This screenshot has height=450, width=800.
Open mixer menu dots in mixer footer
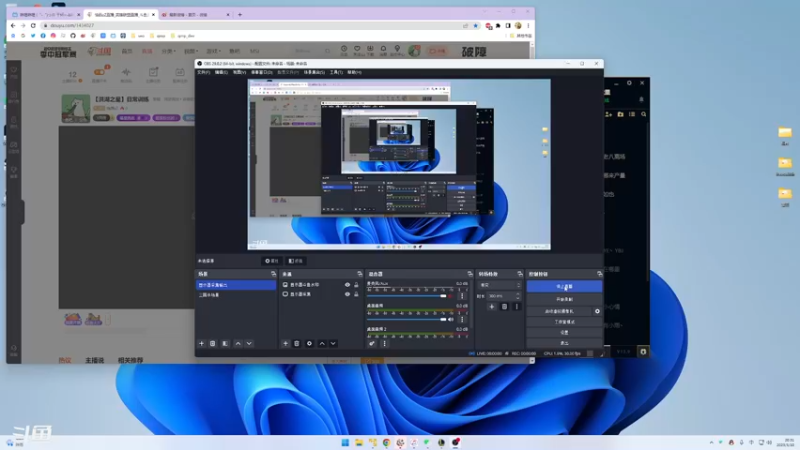[384, 343]
